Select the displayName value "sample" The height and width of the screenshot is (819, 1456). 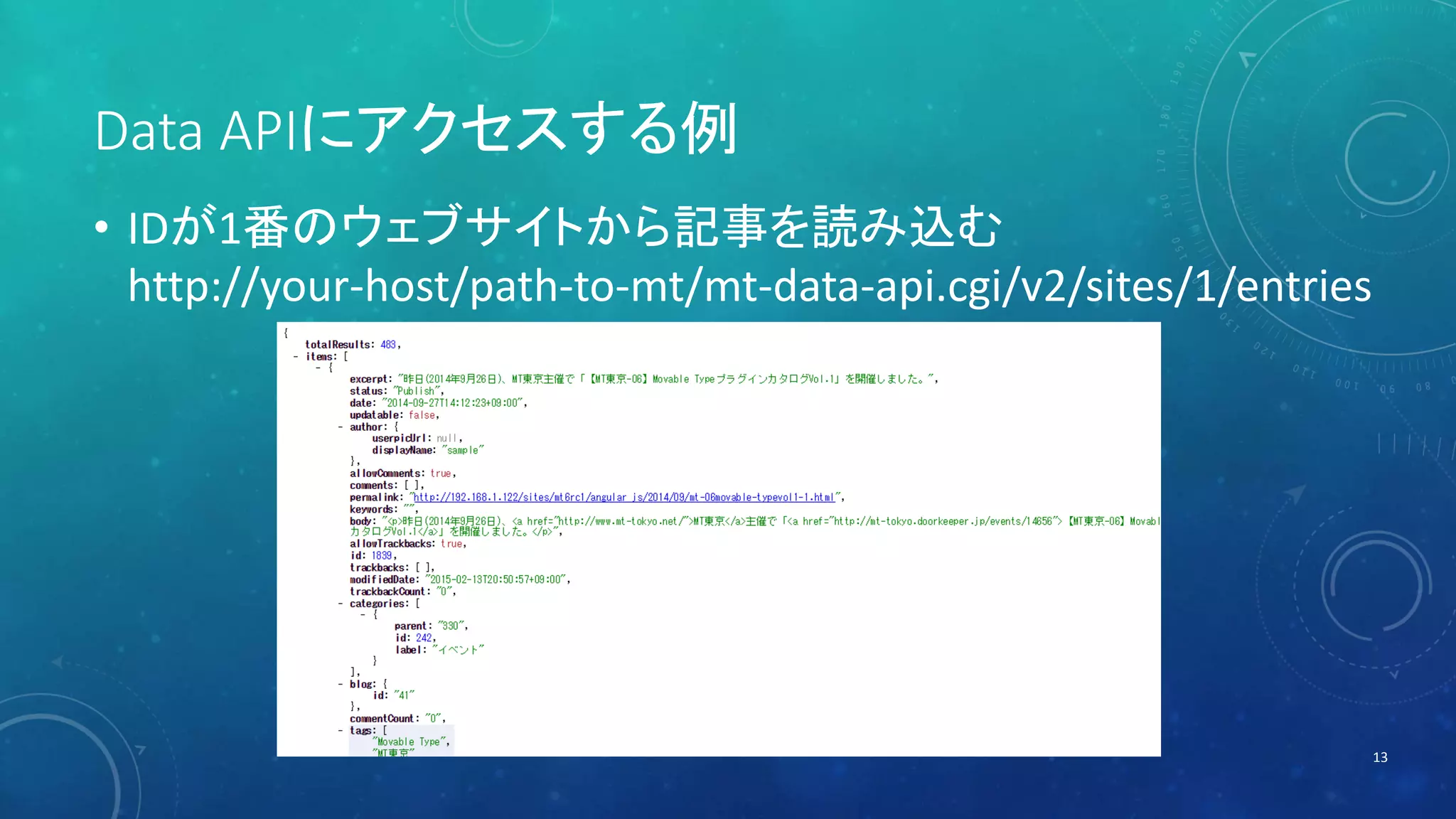(x=462, y=450)
